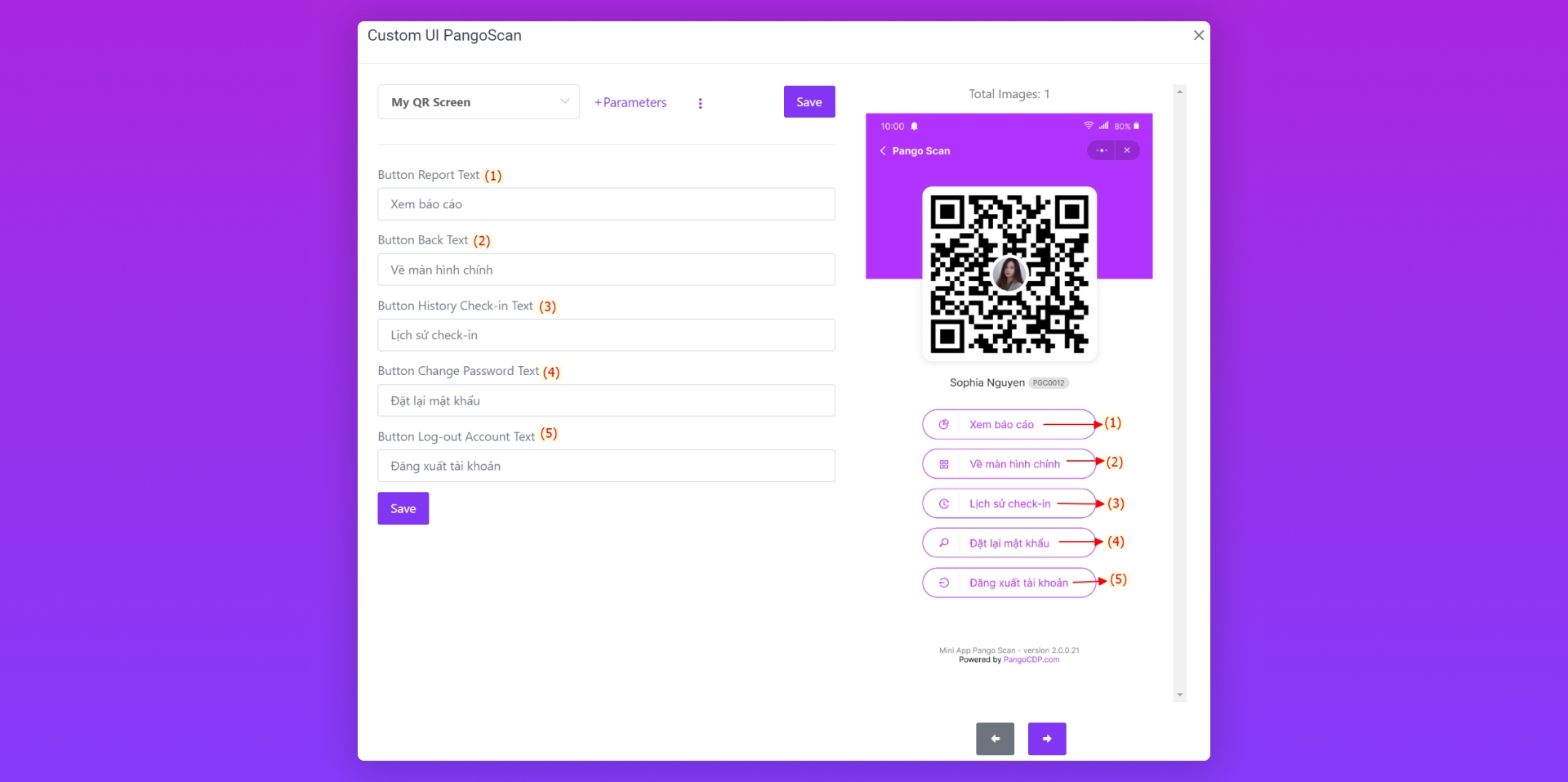Image resolution: width=1568 pixels, height=782 pixels.
Task: Click the top Save button
Action: [x=808, y=102]
